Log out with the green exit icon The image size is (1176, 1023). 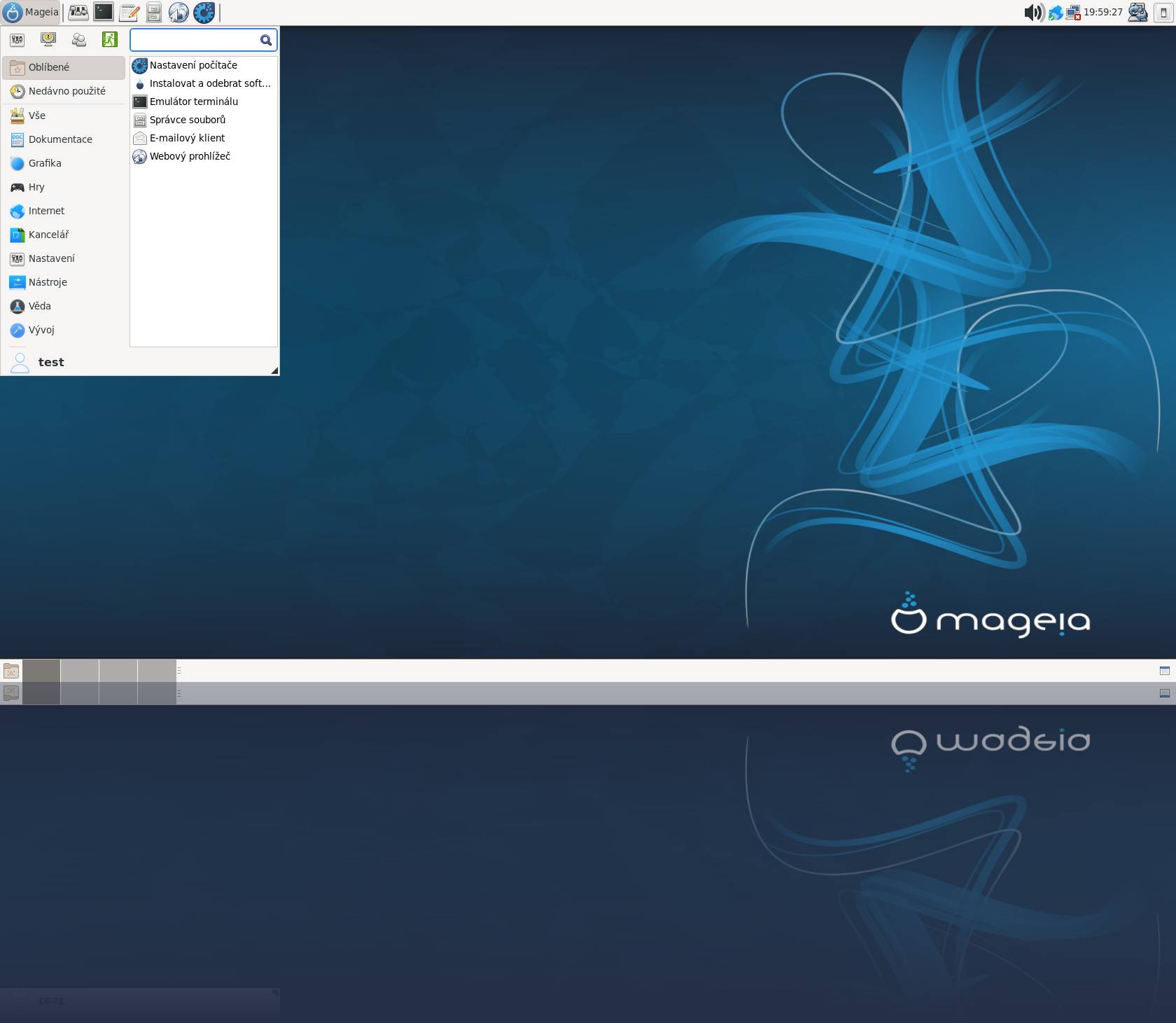click(110, 40)
